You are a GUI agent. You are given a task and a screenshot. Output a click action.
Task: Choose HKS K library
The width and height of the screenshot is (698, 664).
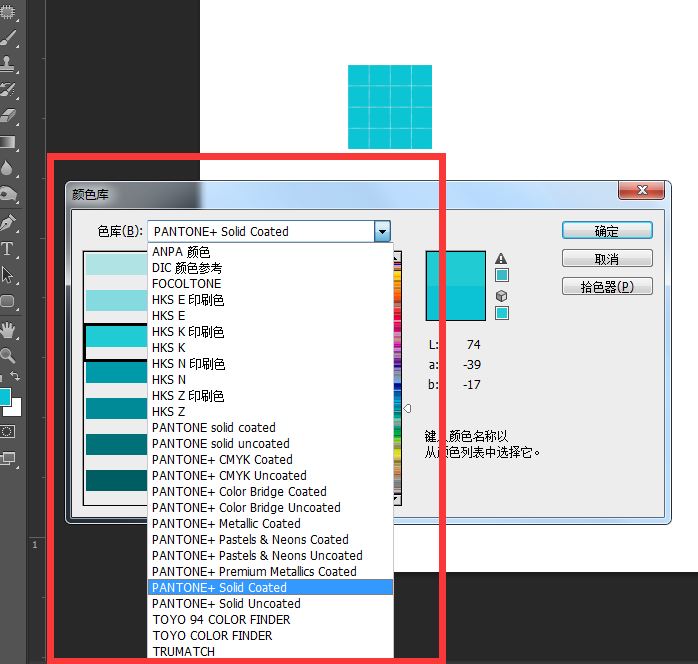[x=270, y=348]
